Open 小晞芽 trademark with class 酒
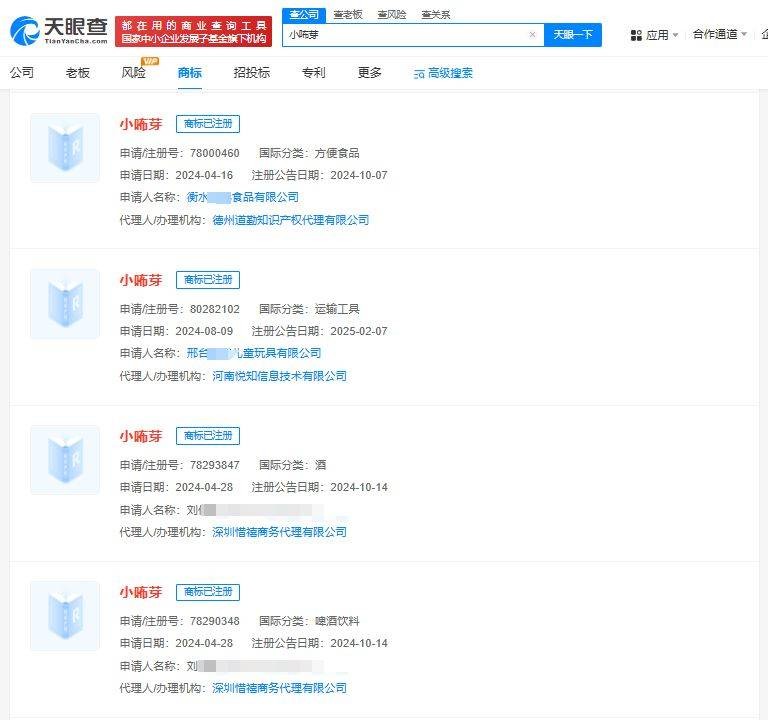 coord(141,436)
